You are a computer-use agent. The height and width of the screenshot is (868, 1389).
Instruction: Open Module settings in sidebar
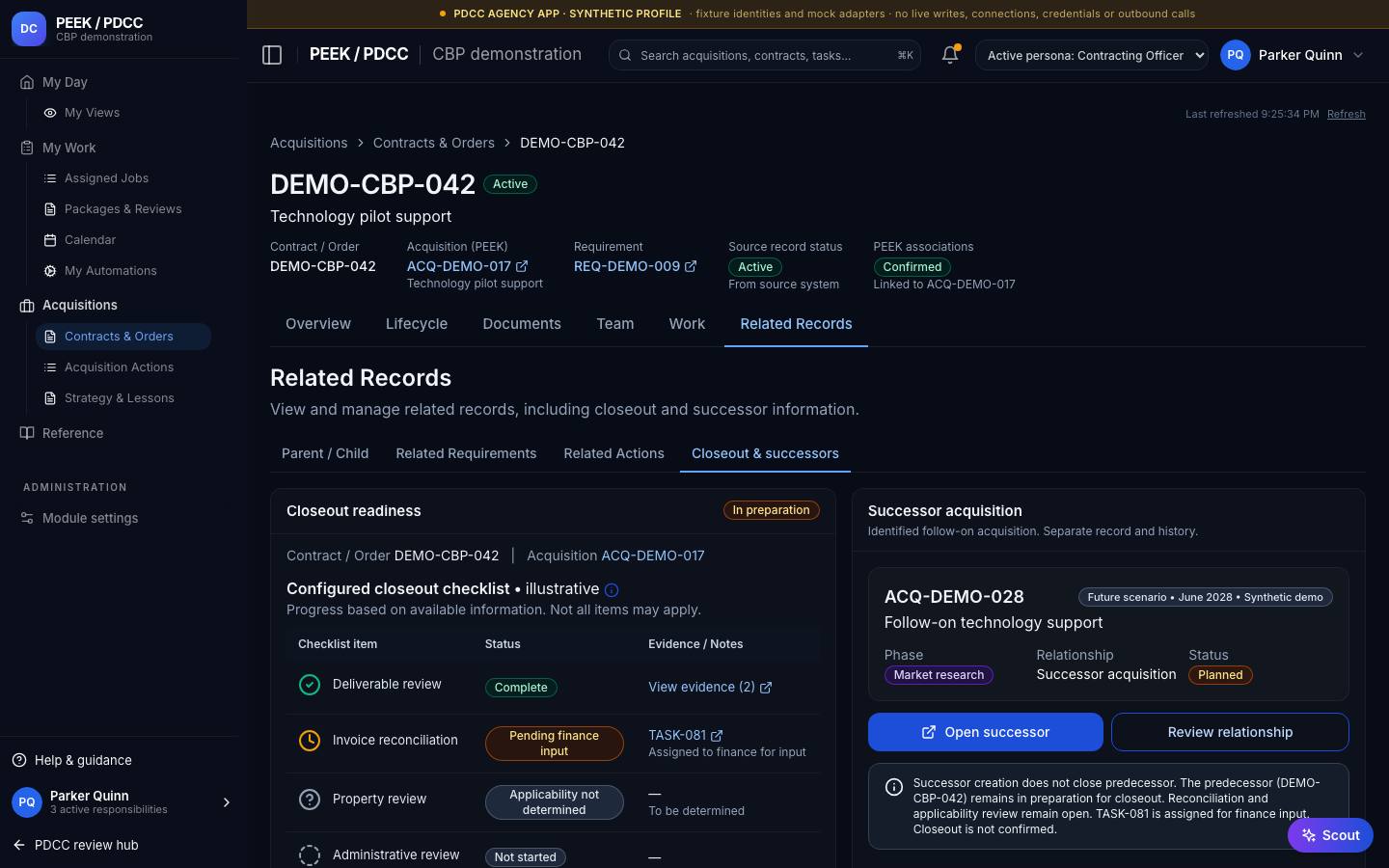click(90, 518)
